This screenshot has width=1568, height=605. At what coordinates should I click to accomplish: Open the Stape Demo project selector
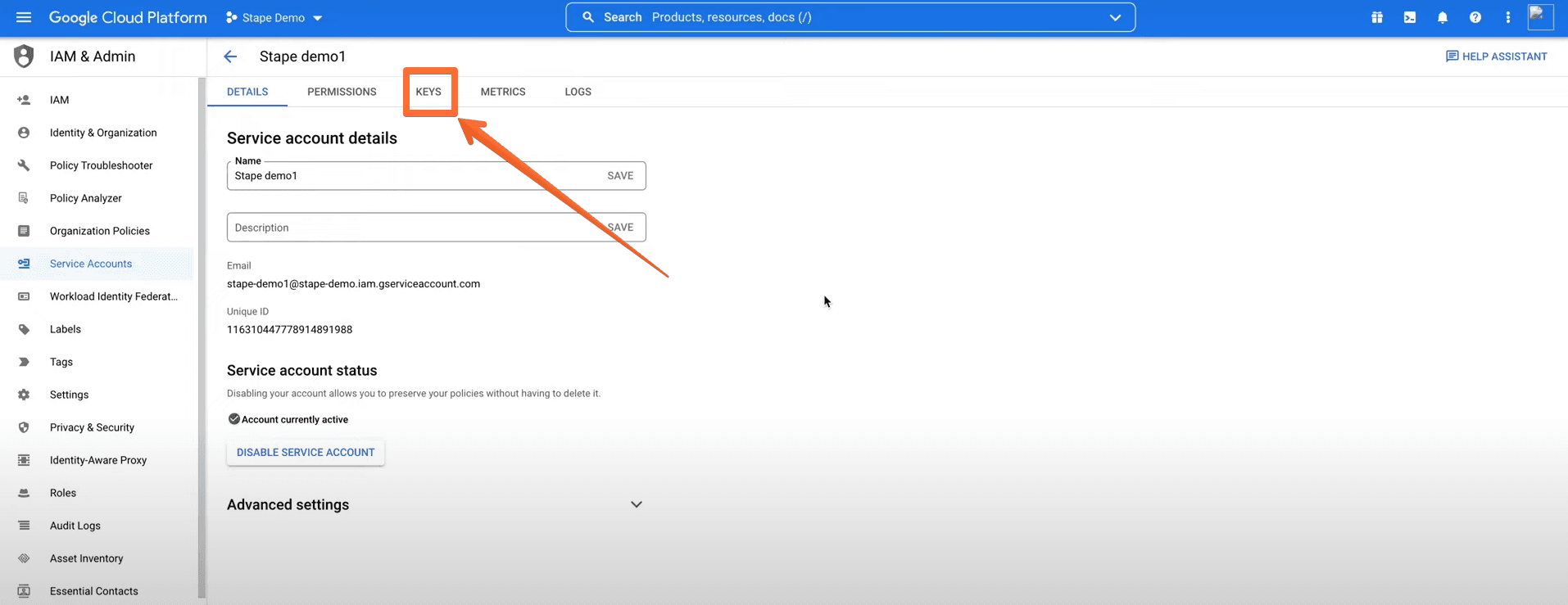[x=274, y=18]
